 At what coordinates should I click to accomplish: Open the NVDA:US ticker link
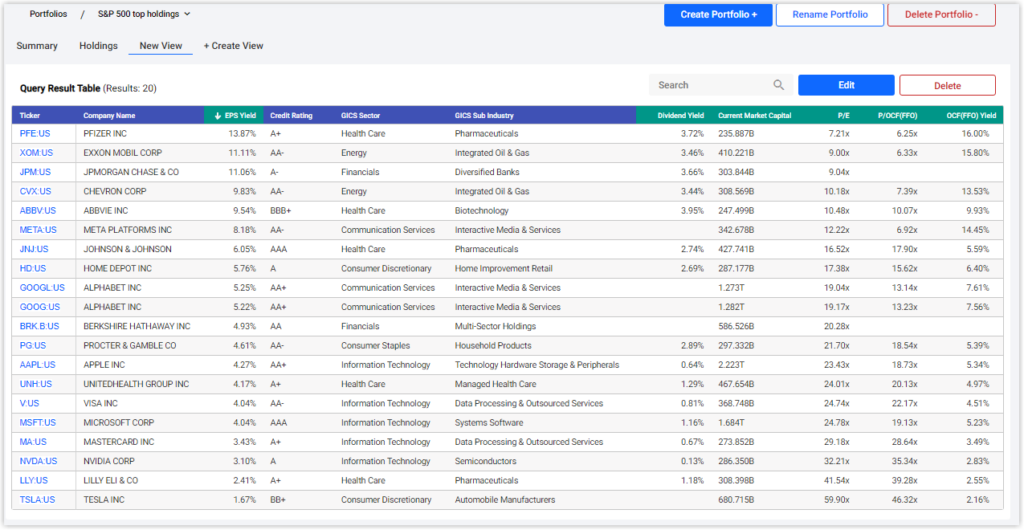tap(39, 461)
